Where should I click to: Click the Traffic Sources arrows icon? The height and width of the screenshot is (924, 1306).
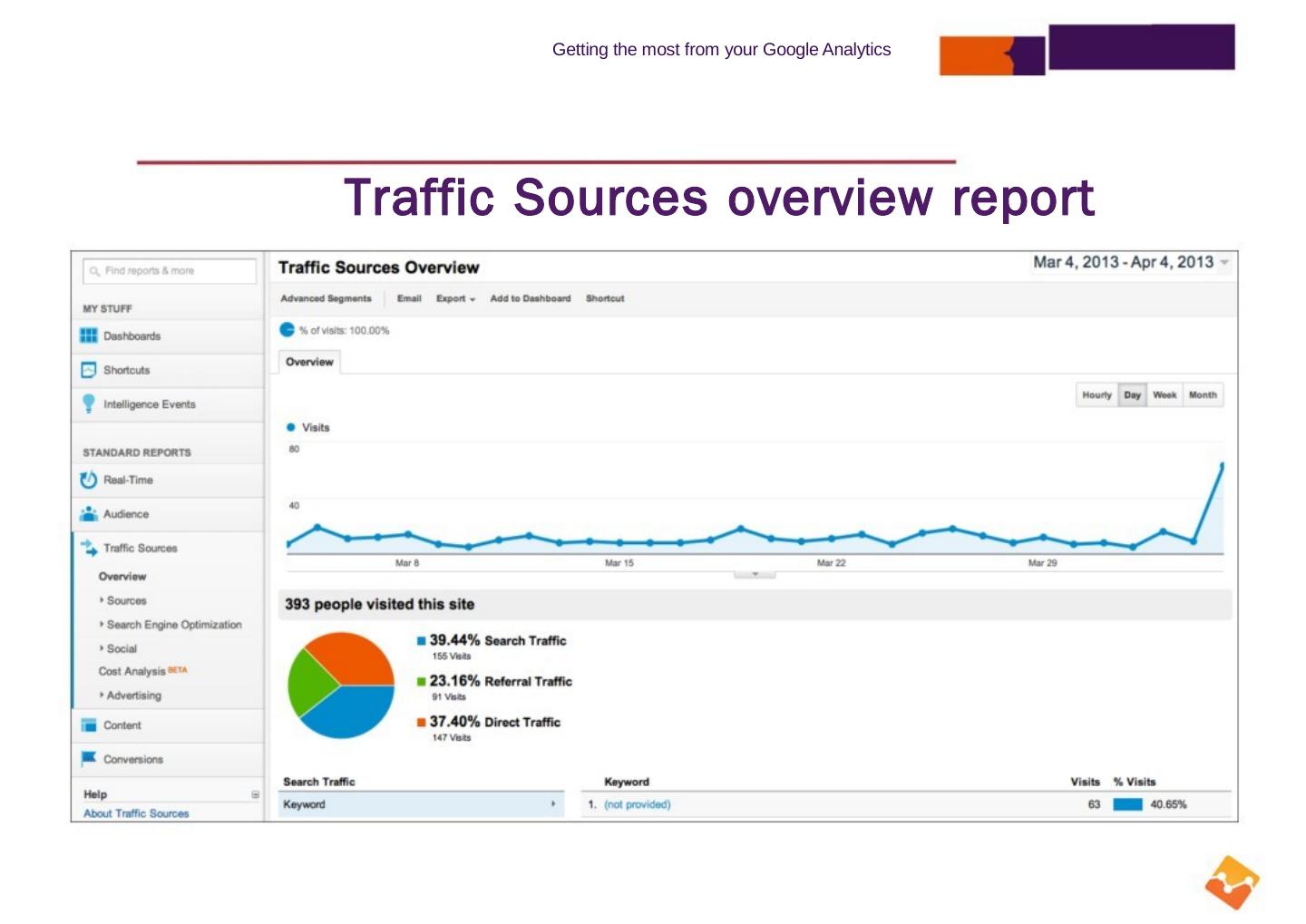pos(88,548)
